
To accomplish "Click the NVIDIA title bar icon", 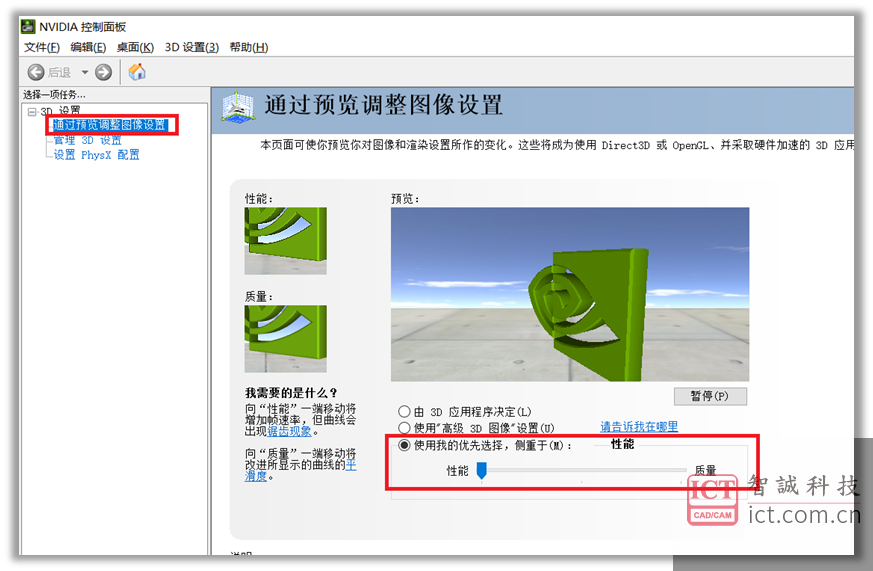I will tap(27, 26).
